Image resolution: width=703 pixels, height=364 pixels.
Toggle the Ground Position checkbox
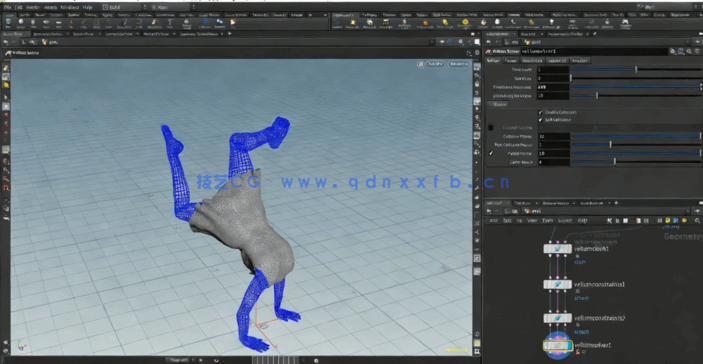491,128
